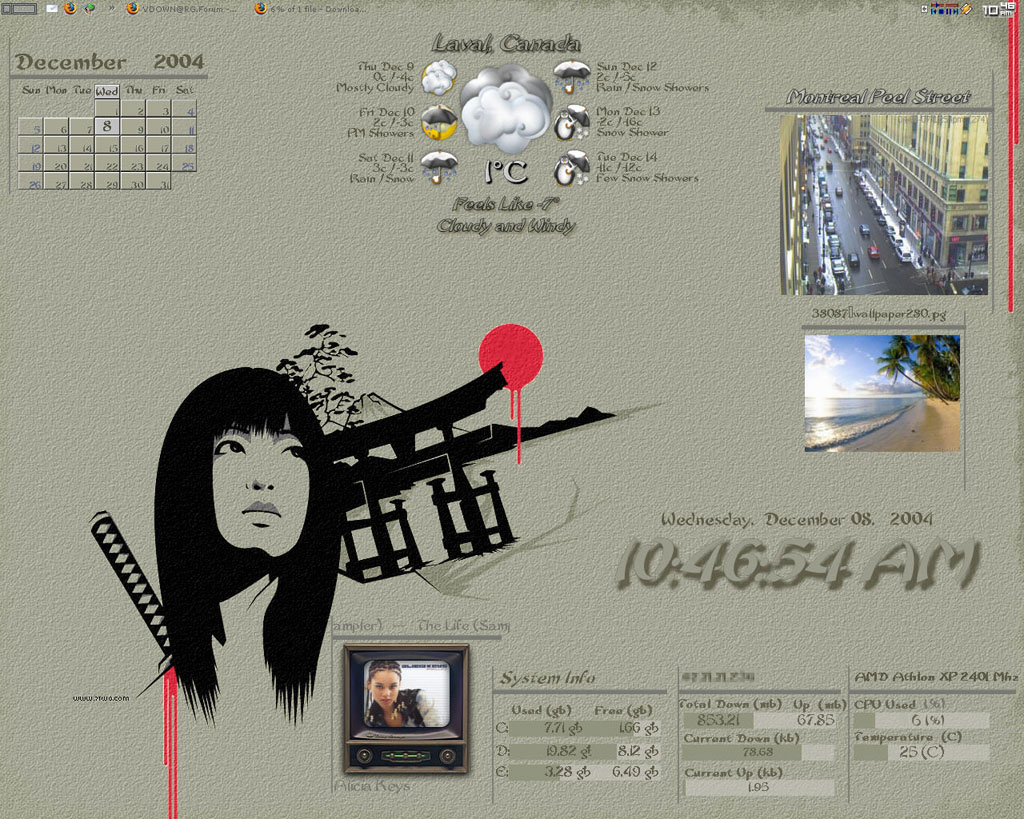
Task: Click the right knob on the TV player
Action: point(447,756)
